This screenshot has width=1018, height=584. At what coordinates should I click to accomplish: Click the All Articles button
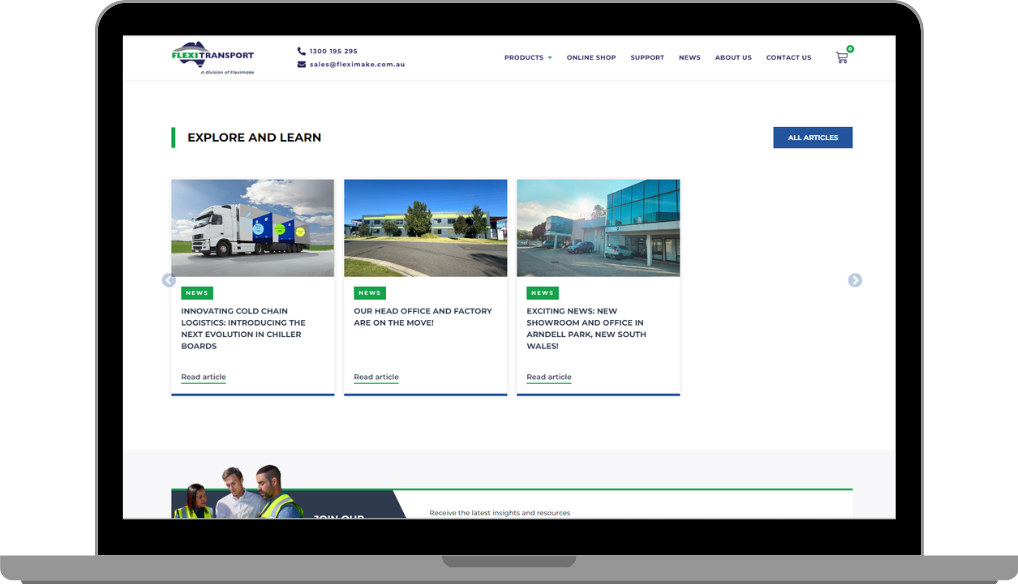pyautogui.click(x=813, y=138)
